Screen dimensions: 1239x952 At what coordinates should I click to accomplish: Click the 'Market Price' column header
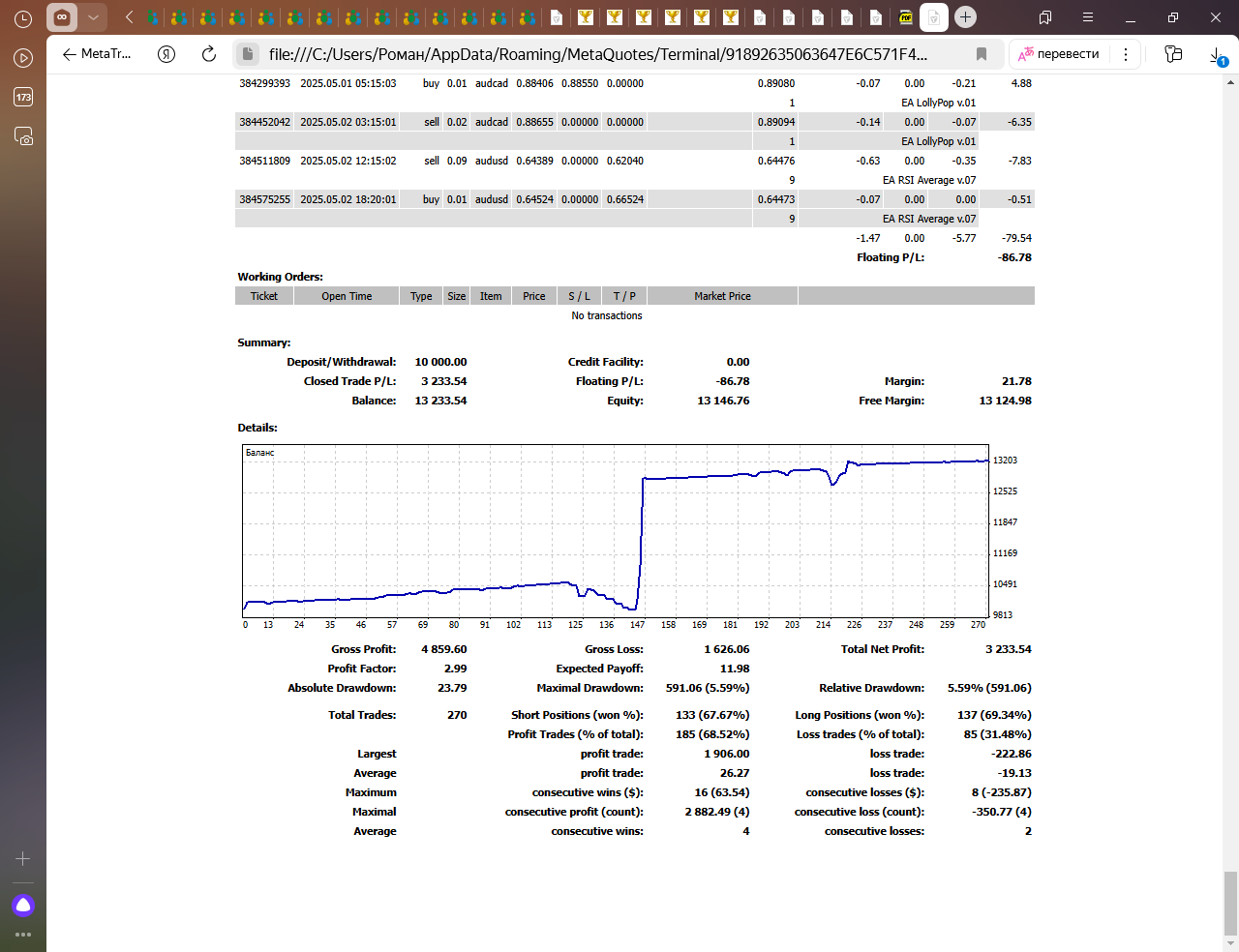722,296
